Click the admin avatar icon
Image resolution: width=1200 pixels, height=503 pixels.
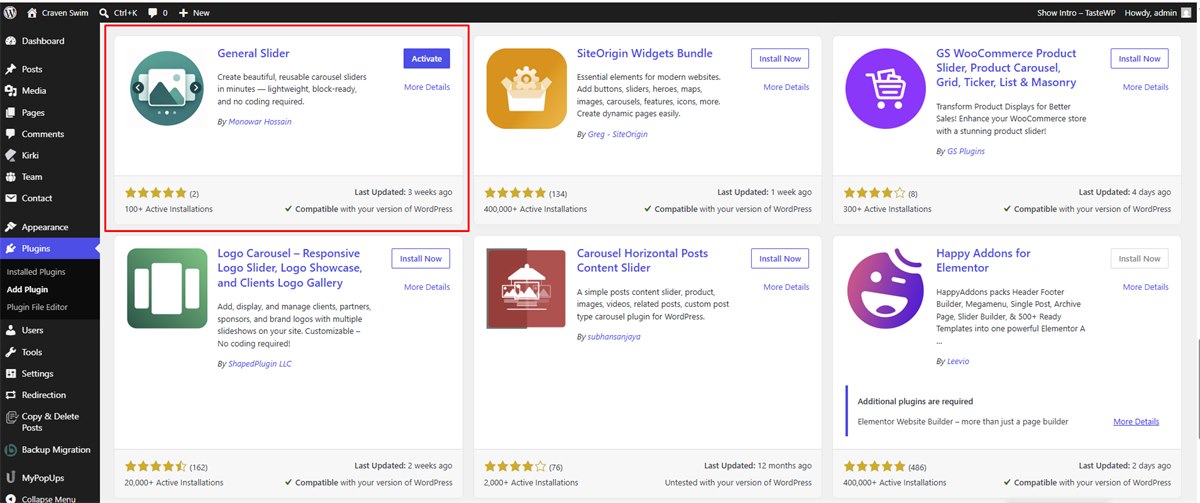tap(1187, 12)
